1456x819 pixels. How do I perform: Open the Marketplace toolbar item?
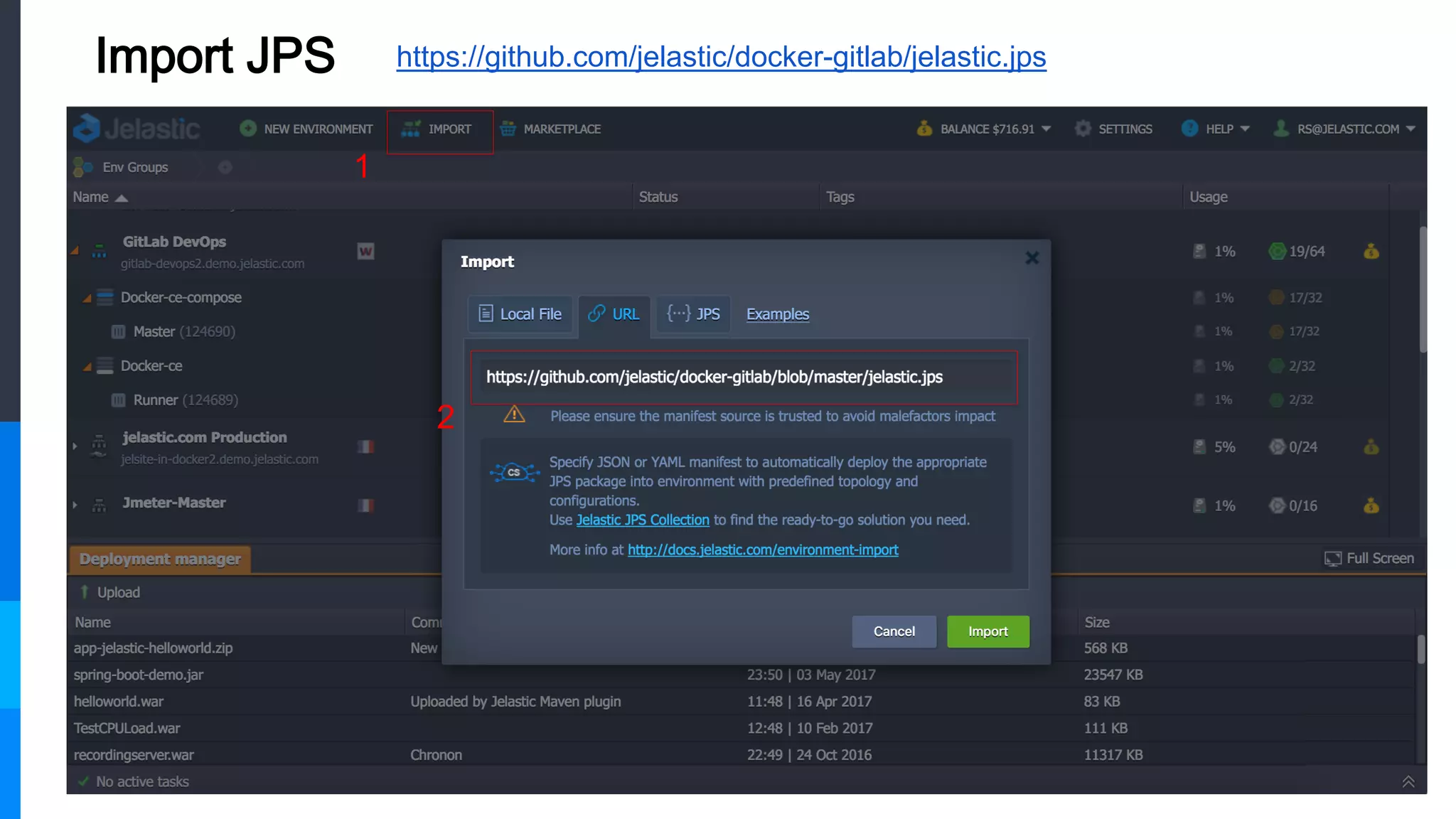[551, 129]
